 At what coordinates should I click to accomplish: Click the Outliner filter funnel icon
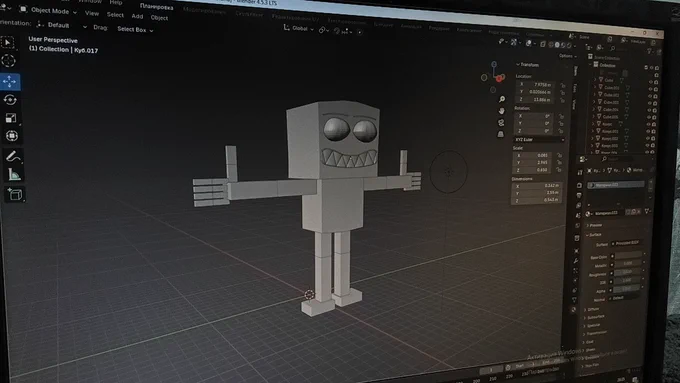coord(649,51)
